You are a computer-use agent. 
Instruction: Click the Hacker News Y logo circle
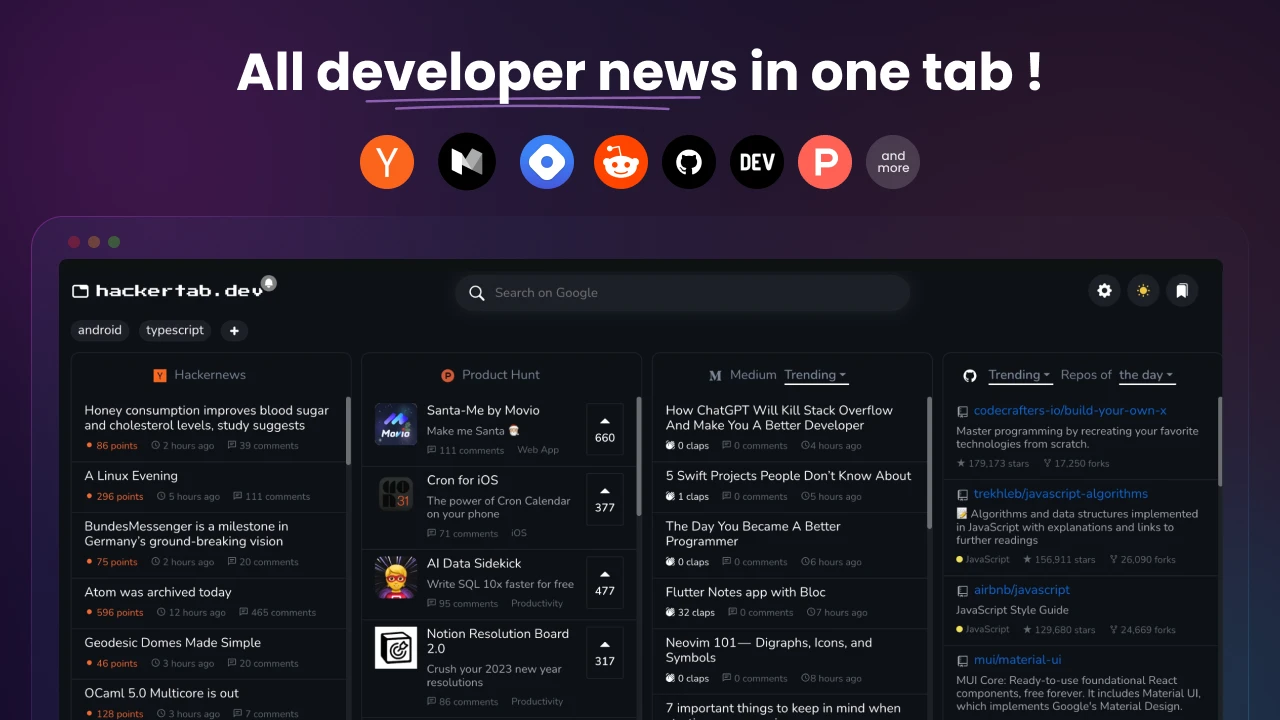coord(387,161)
